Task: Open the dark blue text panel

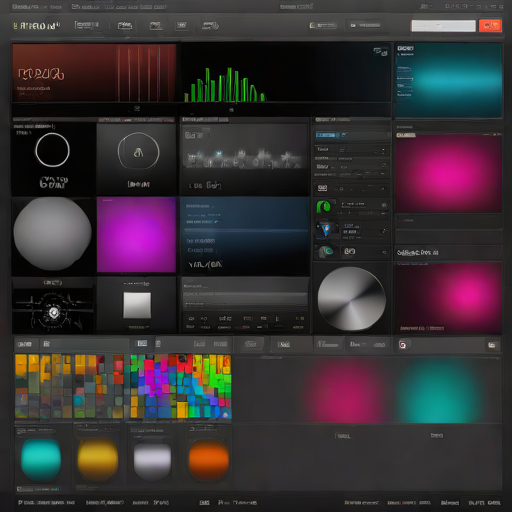Action: tap(245, 236)
